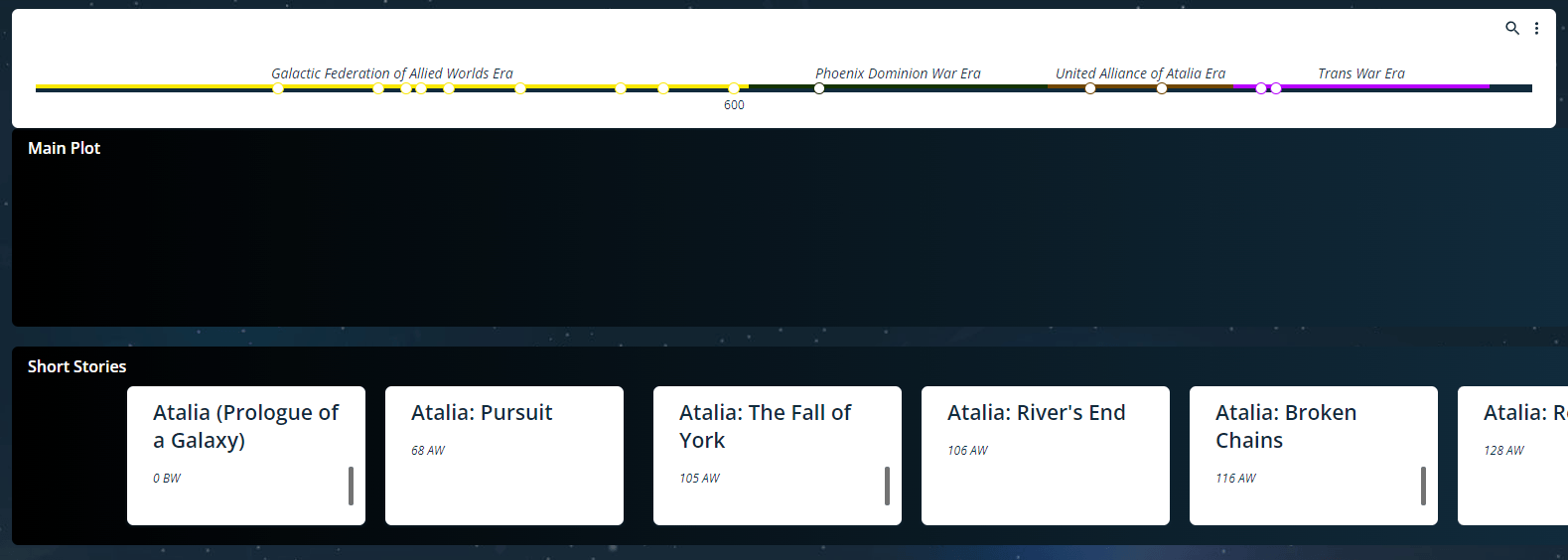Image resolution: width=1568 pixels, height=560 pixels.
Task: Select the Phoenix Dominion War Era event marker
Action: [819, 88]
